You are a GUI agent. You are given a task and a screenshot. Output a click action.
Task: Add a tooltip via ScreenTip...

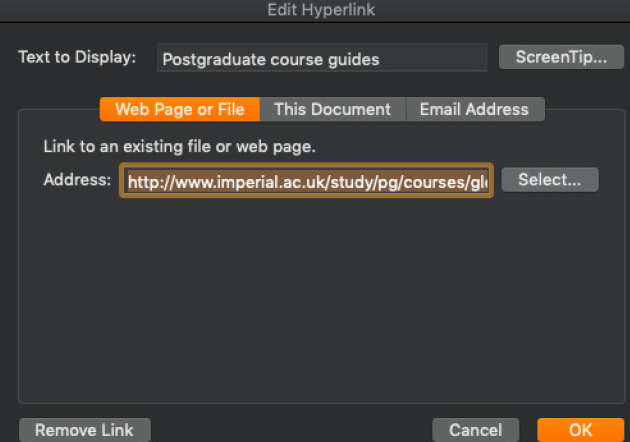pyautogui.click(x=561, y=57)
